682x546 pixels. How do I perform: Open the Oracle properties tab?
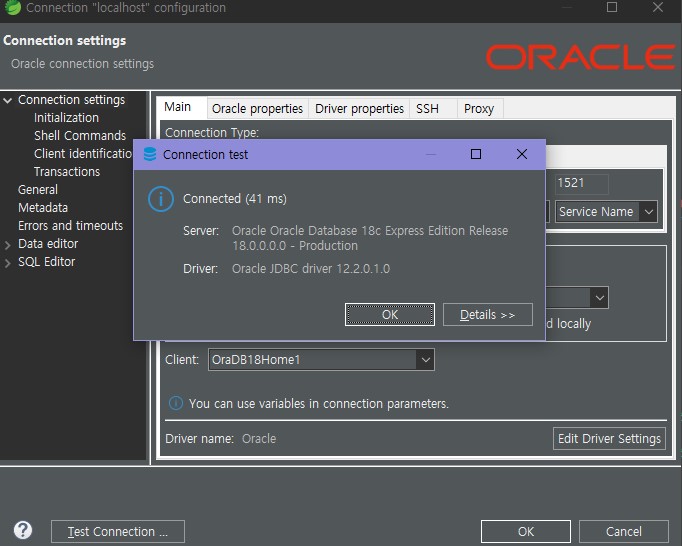tap(257, 108)
